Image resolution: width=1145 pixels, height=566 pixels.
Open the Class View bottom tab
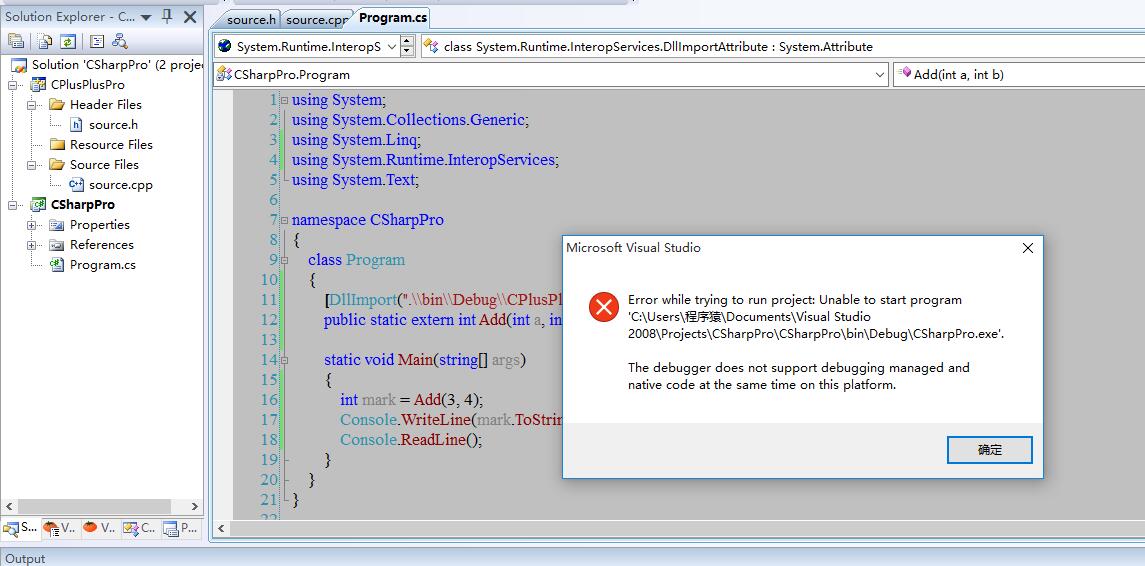click(139, 527)
